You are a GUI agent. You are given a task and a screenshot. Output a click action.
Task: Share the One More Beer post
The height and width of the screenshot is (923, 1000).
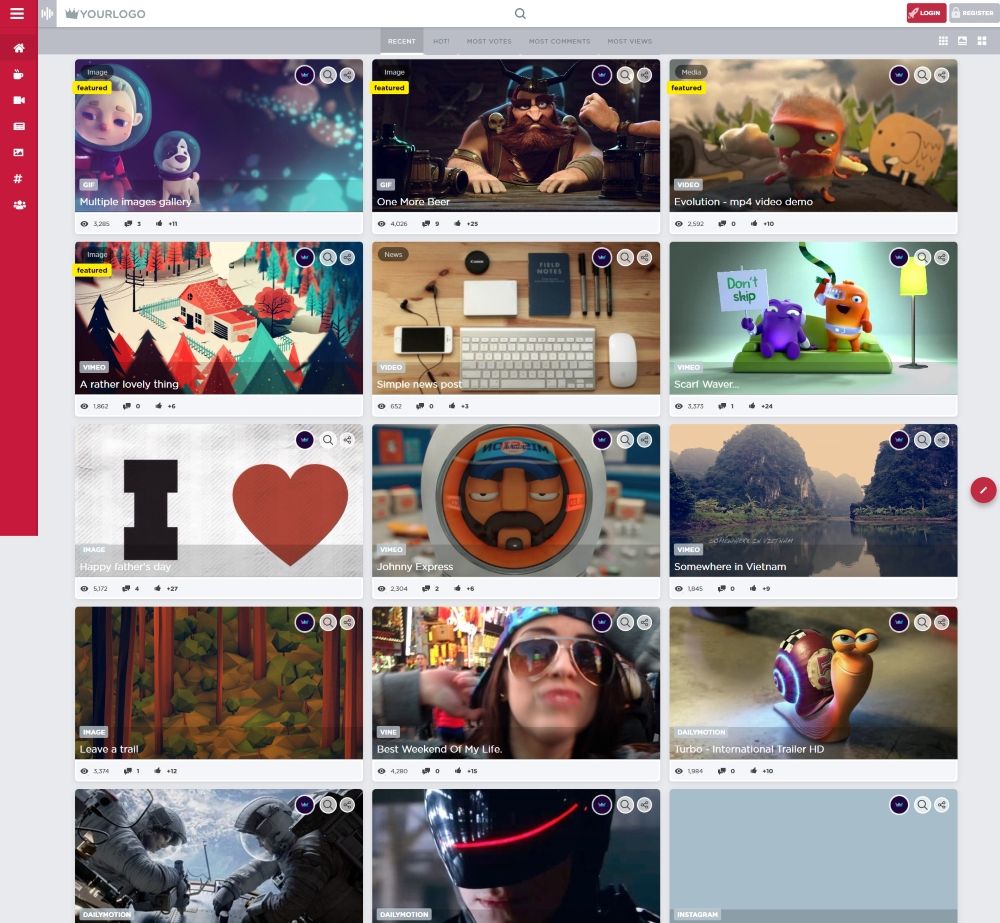pyautogui.click(x=645, y=75)
